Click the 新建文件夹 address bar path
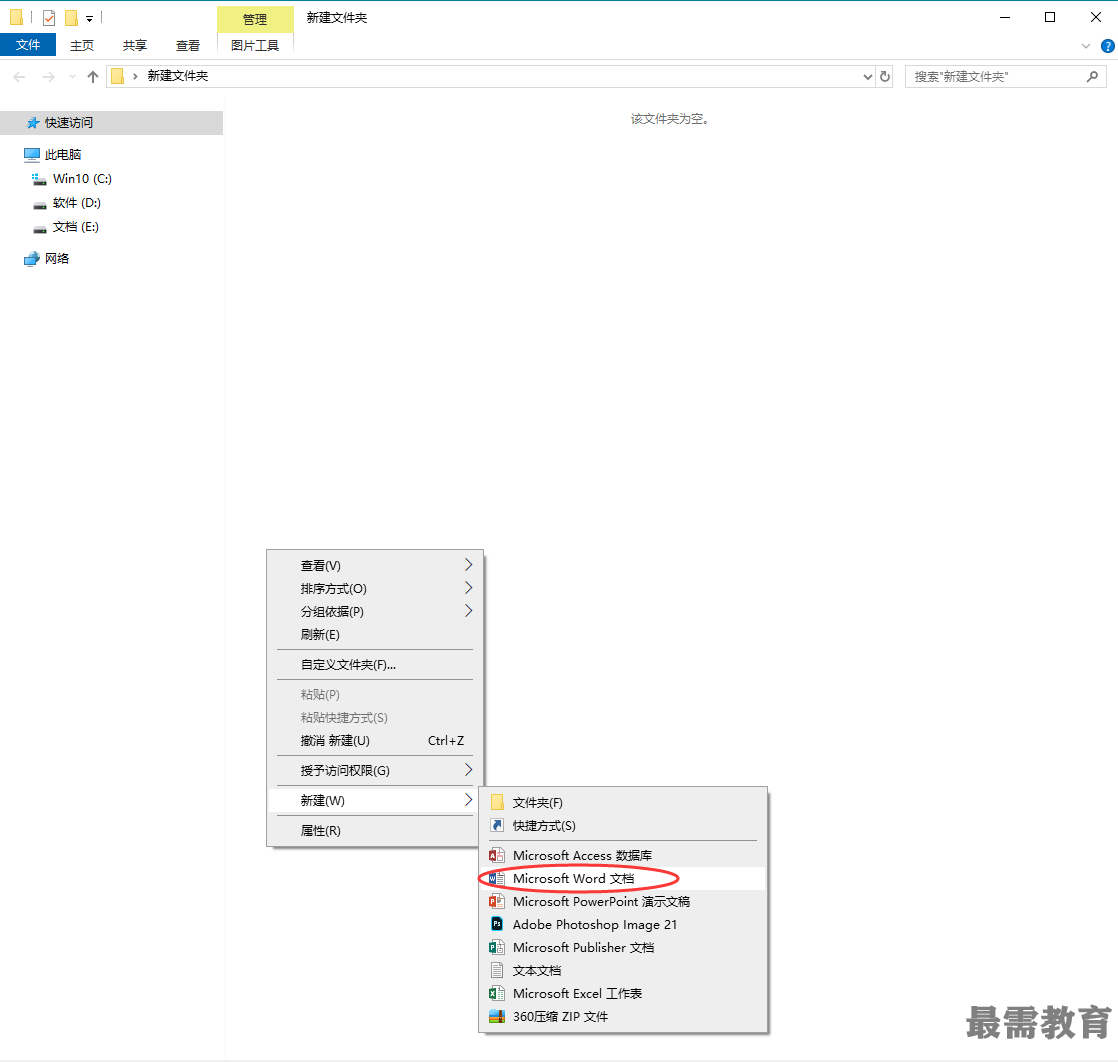1118x1062 pixels. (178, 76)
